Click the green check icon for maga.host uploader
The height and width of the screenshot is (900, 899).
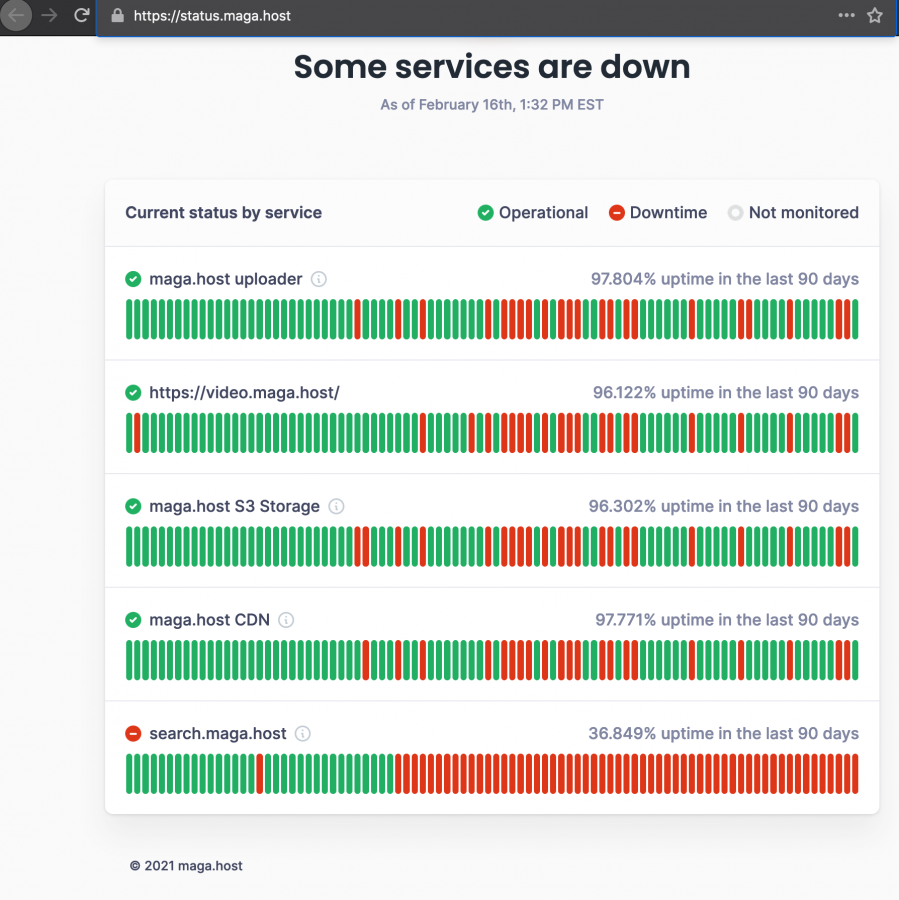point(133,279)
